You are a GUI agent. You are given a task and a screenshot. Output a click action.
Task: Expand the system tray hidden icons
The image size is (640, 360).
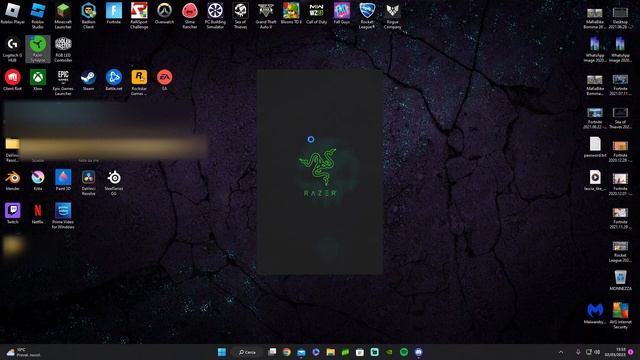561,352
